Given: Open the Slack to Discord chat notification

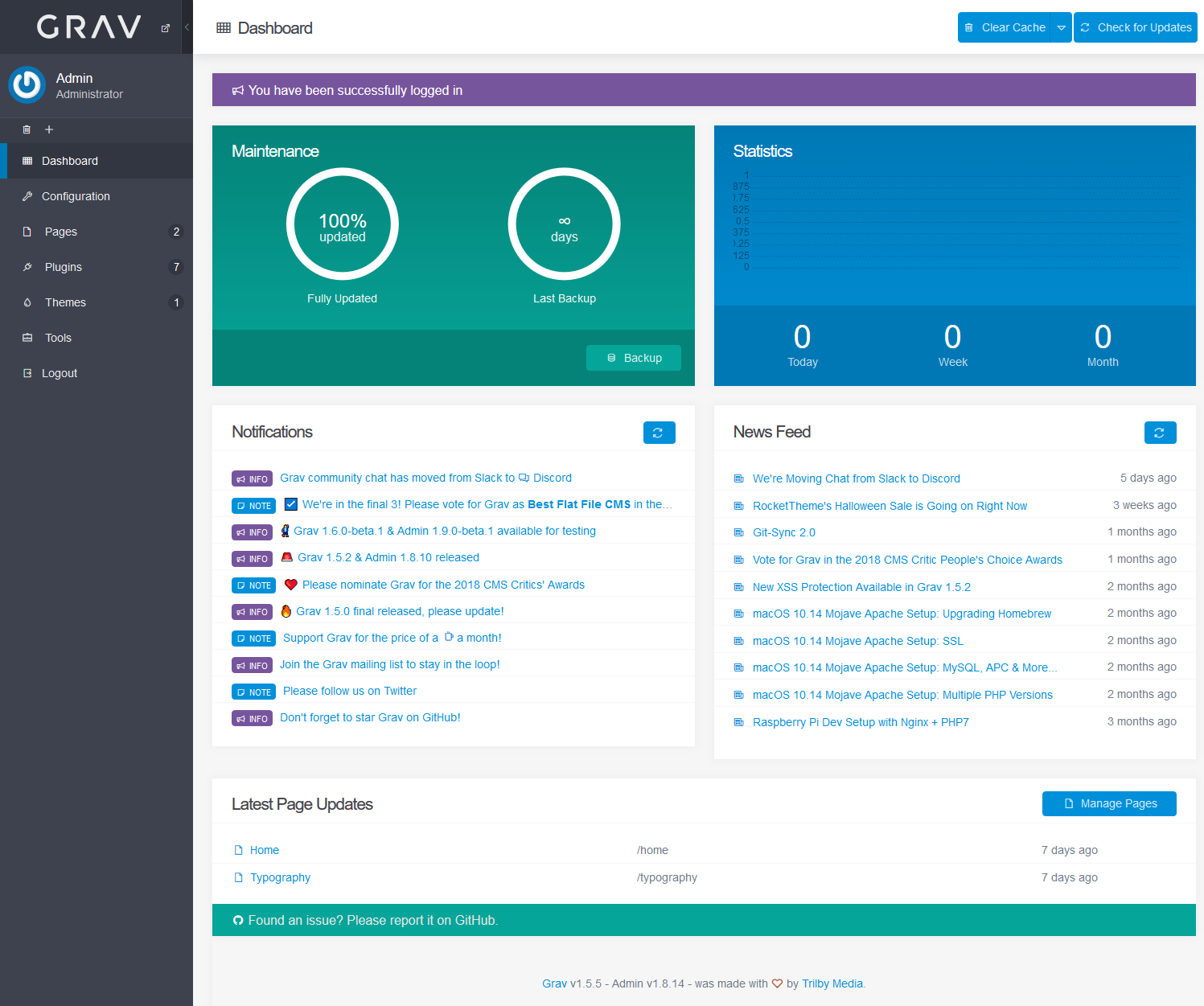Looking at the screenshot, I should 425,478.
